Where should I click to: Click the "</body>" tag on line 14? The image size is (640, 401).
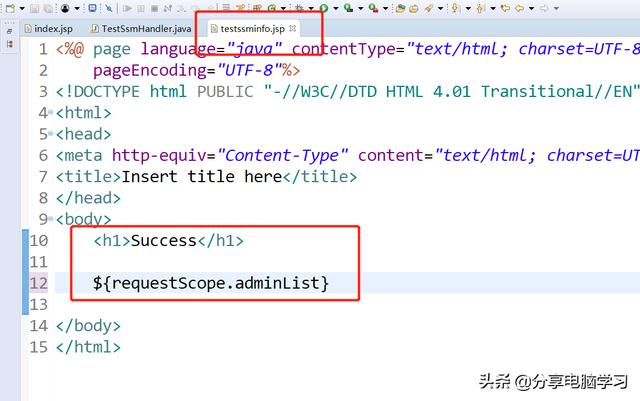coord(89,326)
